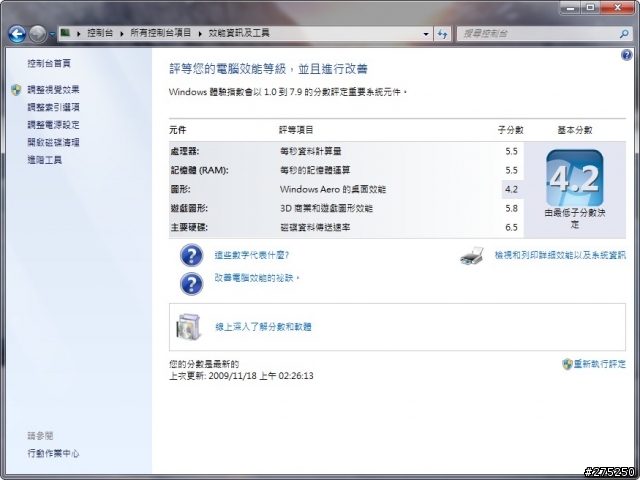The width and height of the screenshot is (640, 480).
Task: Click the 4.2 base score badge
Action: click(x=575, y=178)
